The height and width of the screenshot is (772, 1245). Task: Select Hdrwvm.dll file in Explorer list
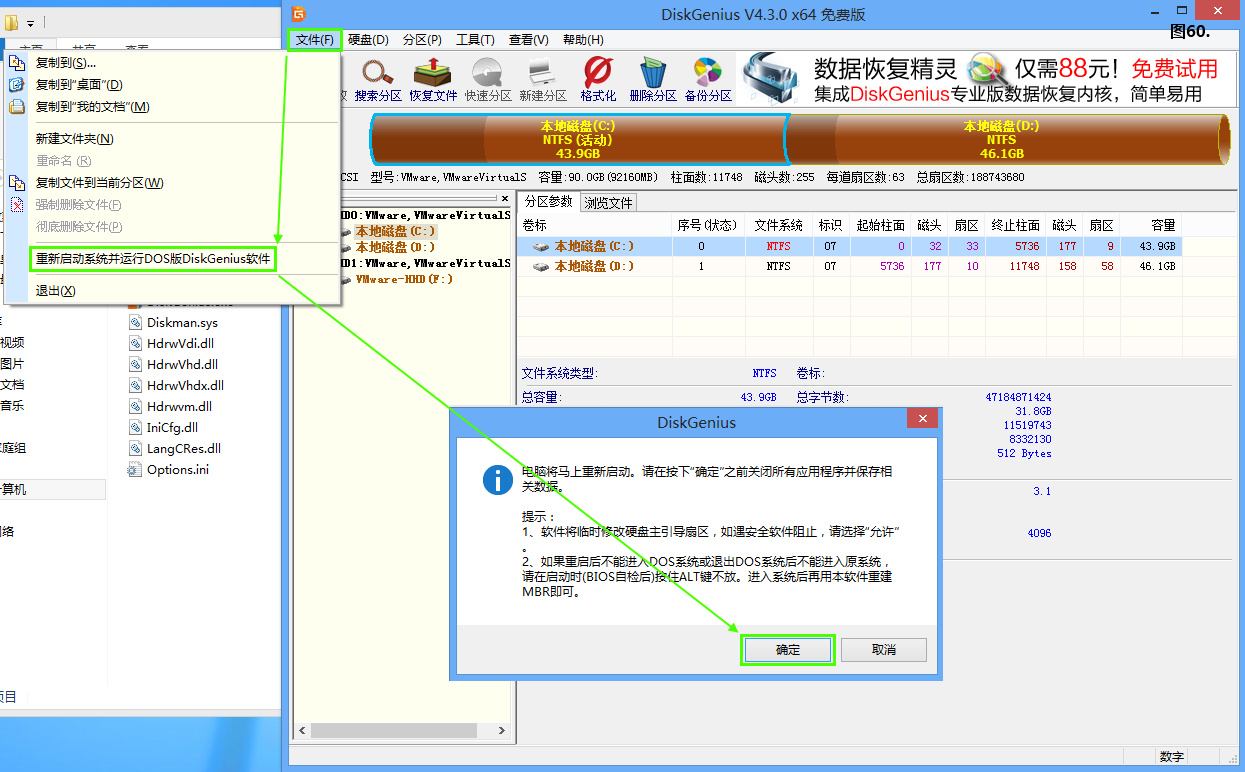point(179,407)
